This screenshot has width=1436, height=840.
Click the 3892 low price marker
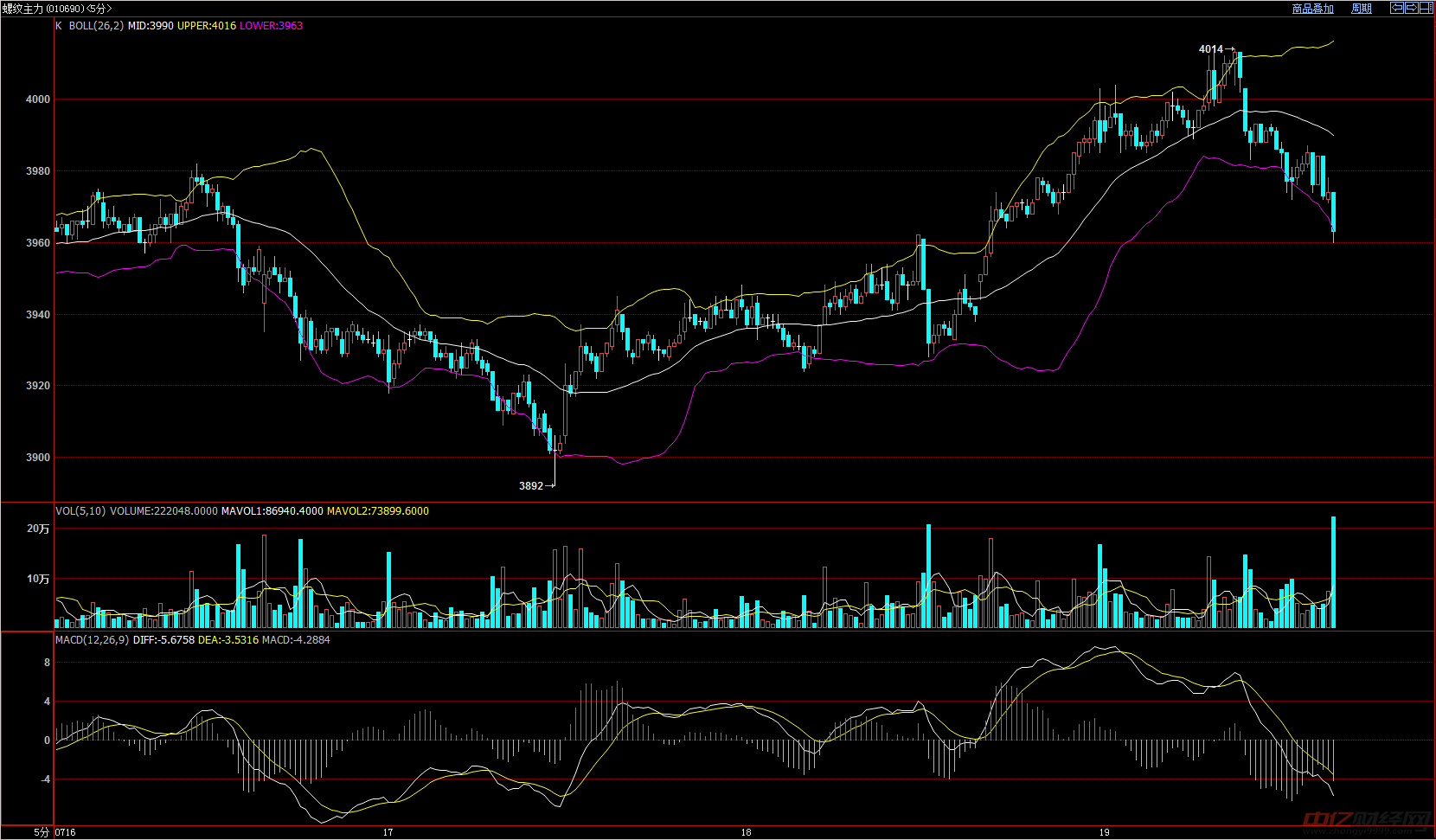(x=531, y=486)
